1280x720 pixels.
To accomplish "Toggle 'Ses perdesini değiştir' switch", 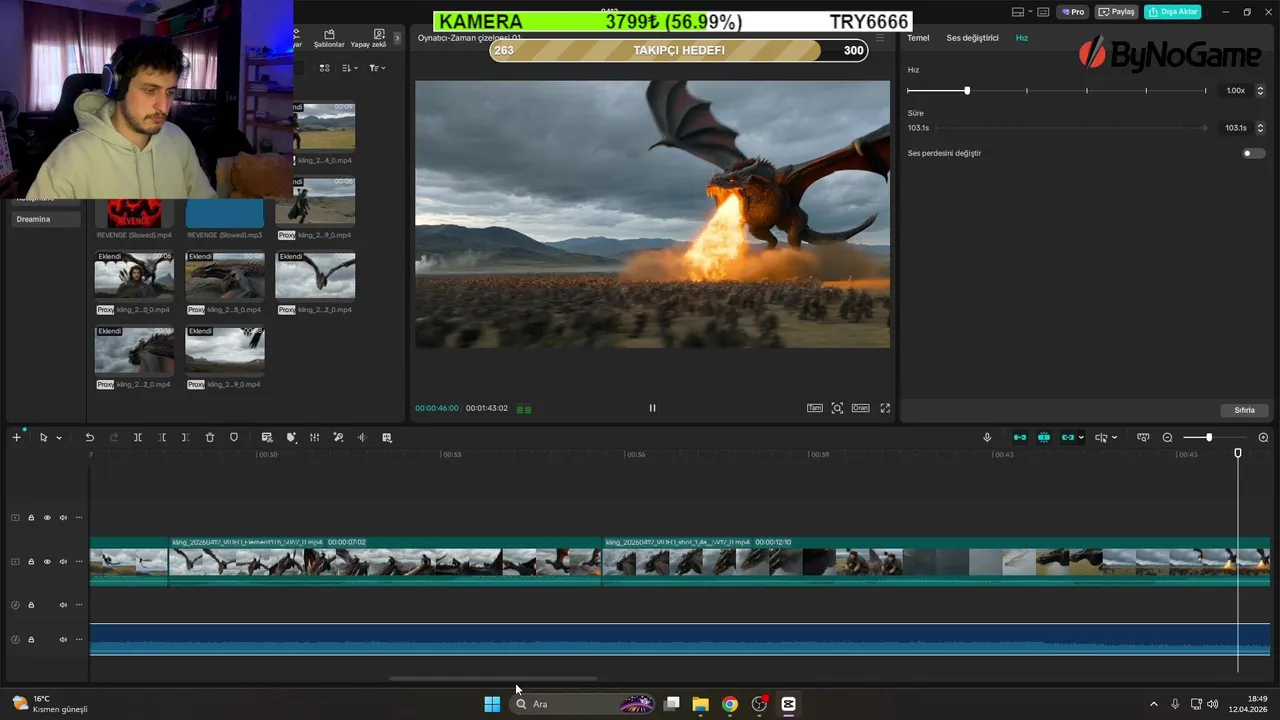I will [1253, 153].
